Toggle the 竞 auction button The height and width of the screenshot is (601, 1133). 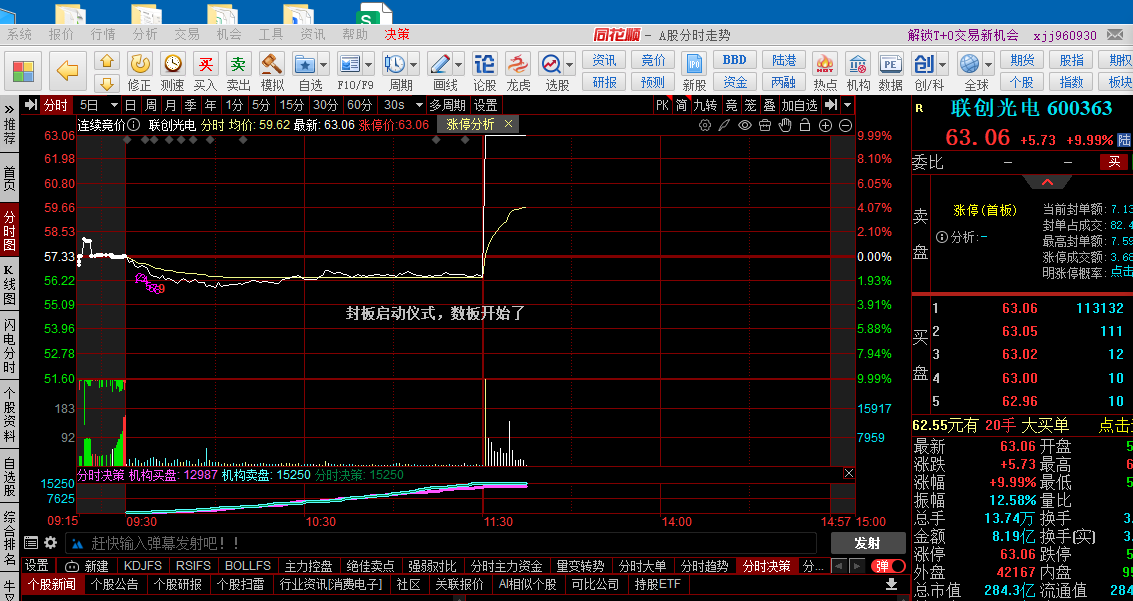point(731,105)
